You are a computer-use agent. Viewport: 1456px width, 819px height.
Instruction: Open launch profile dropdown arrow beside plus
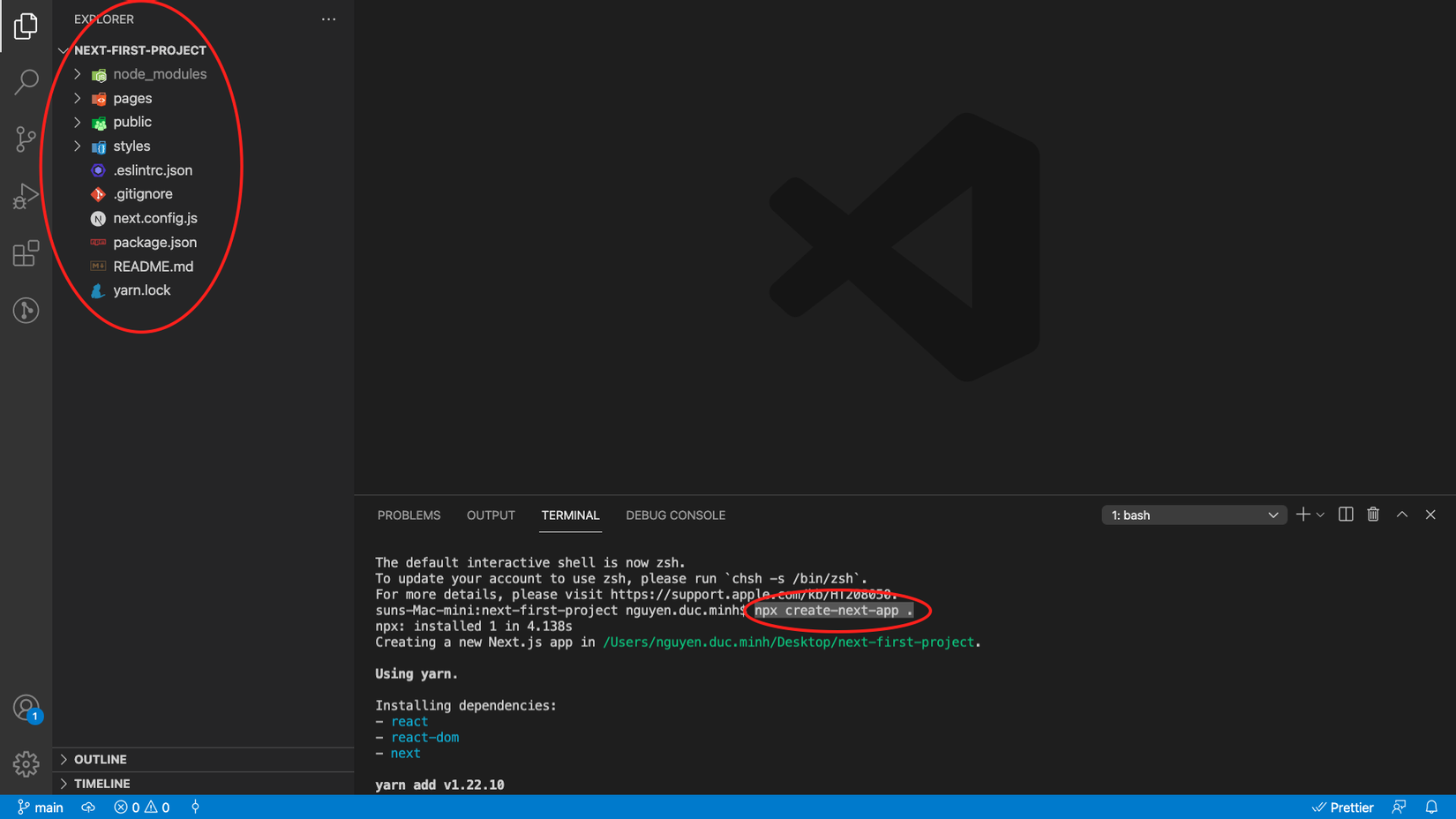pos(1320,515)
